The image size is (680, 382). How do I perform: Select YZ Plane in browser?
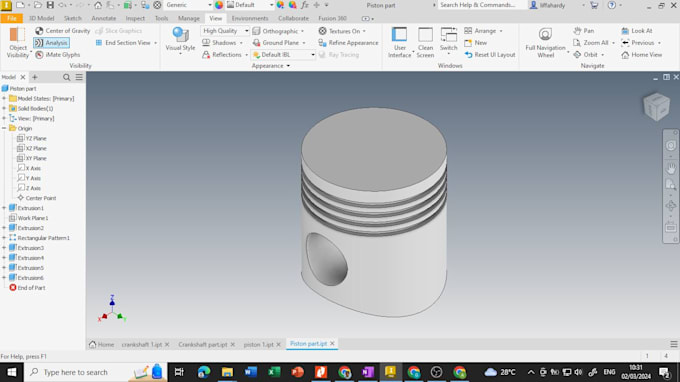31,138
